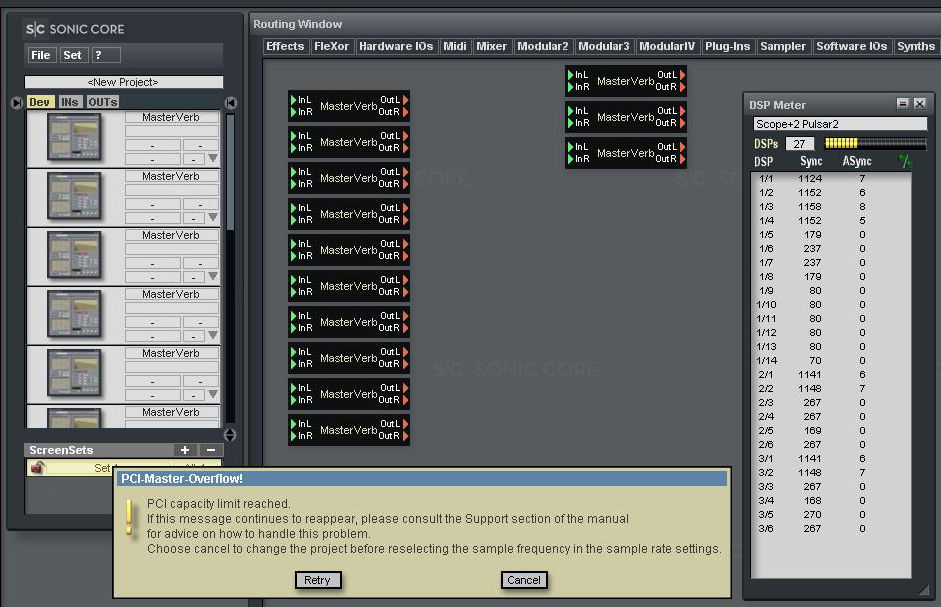This screenshot has width=941, height=607.
Task: Select DSP row 1/1 with value 1124
Action: pyautogui.click(x=831, y=179)
